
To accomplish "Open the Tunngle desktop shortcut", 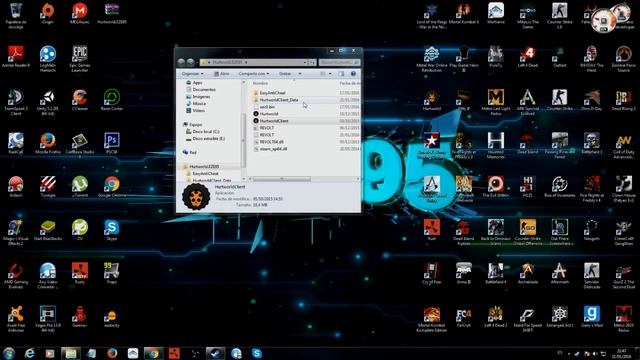I will [48, 187].
